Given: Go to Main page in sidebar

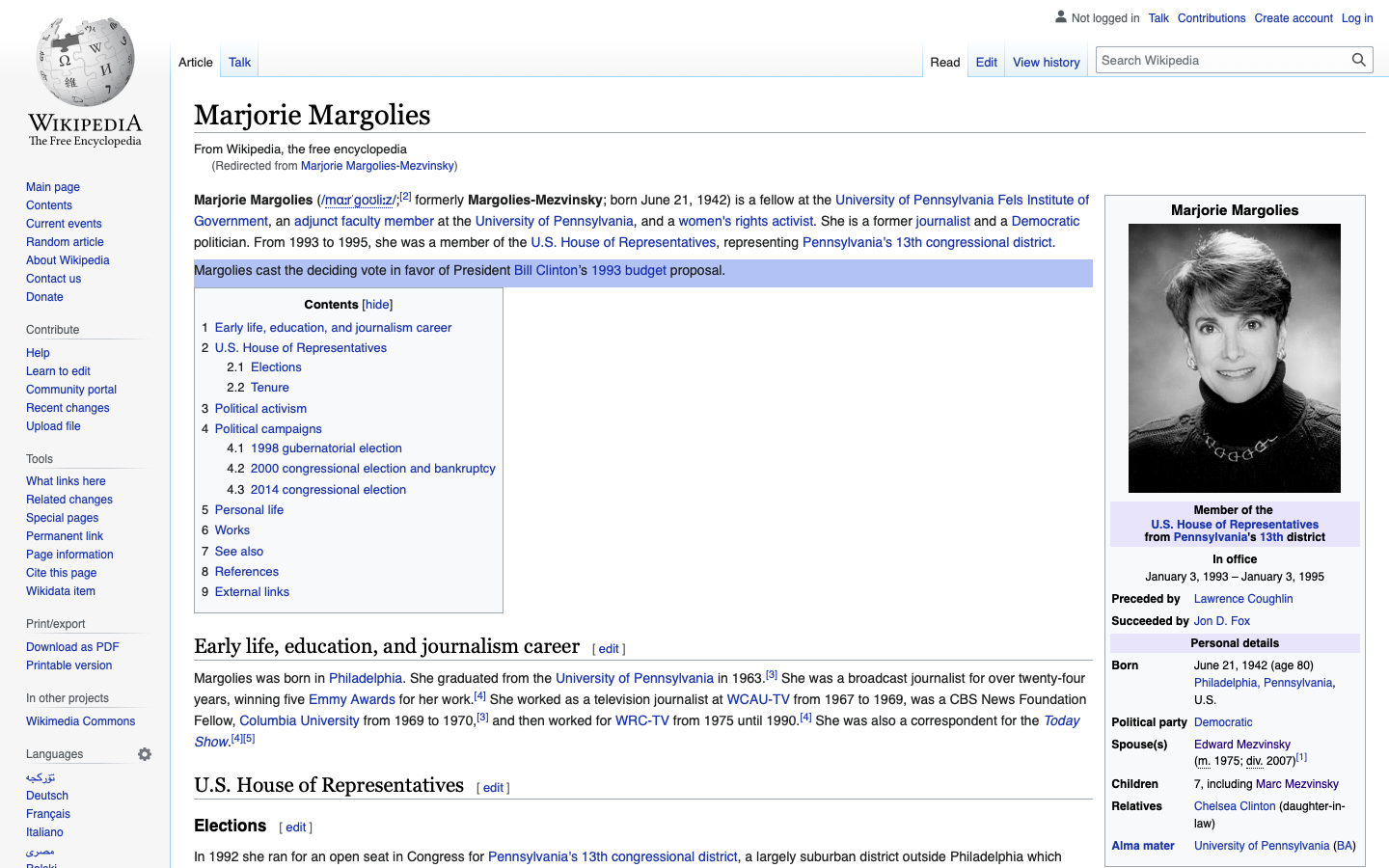Looking at the screenshot, I should pos(53,187).
